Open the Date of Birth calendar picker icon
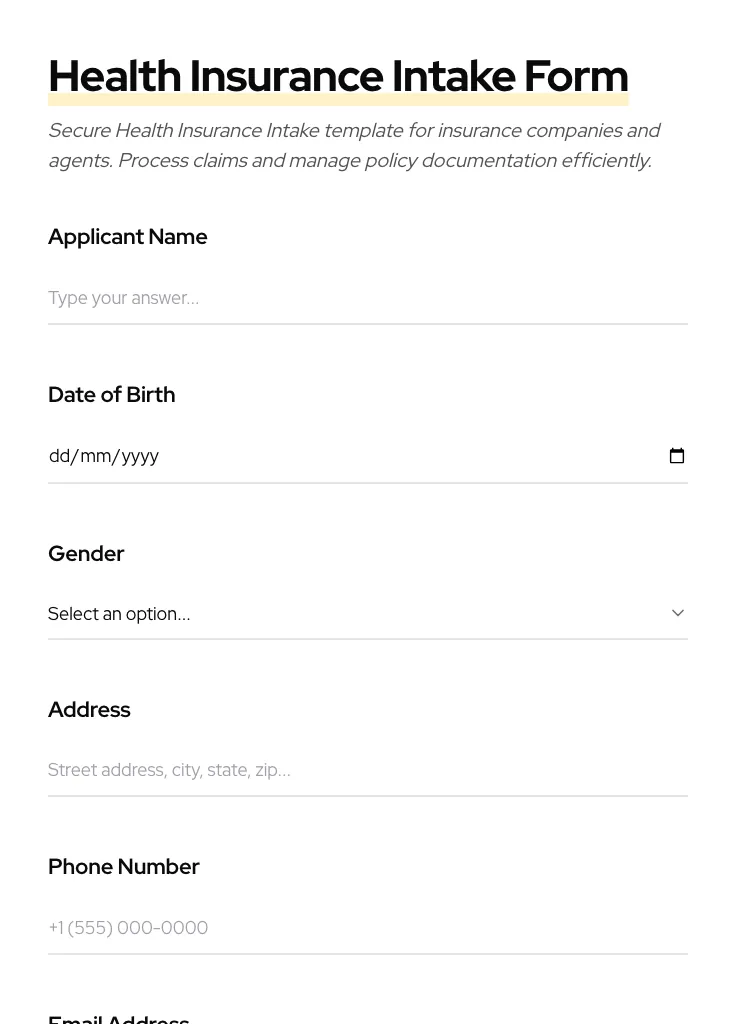736x1024 pixels. pos(677,456)
